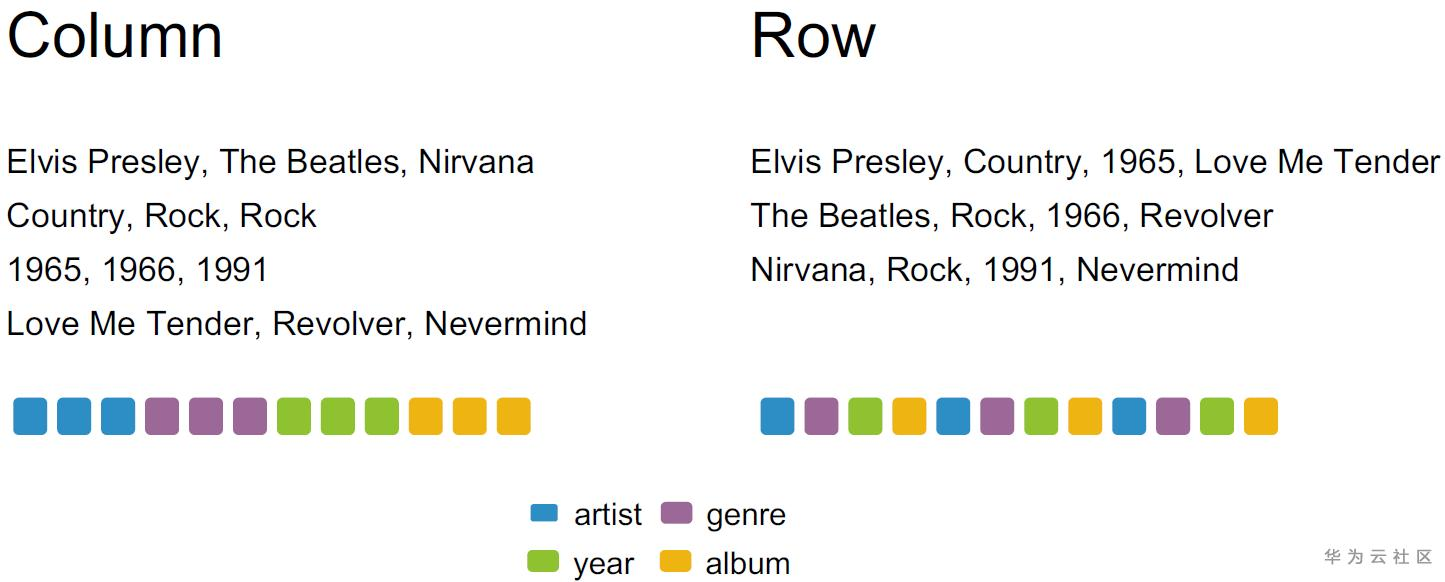This screenshot has height=582, width=1445.
Task: Click the "artist" legend label
Action: (608, 515)
